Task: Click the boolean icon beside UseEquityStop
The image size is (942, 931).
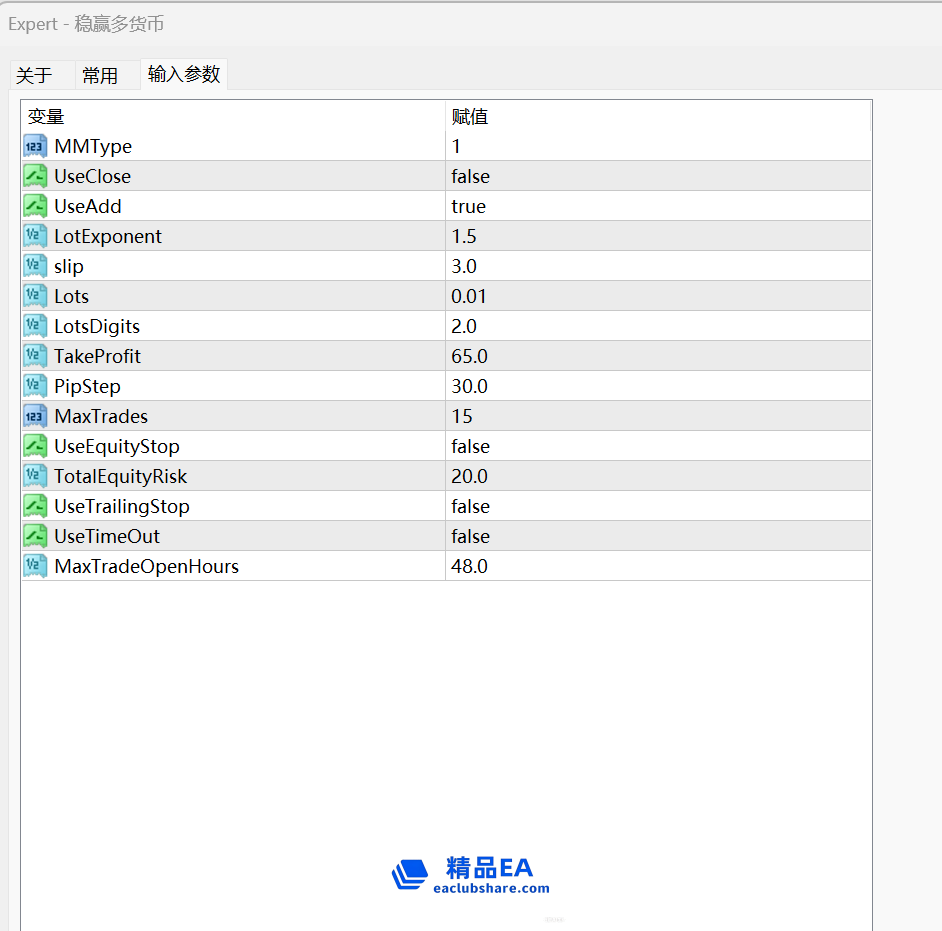Action: pyautogui.click(x=35, y=446)
